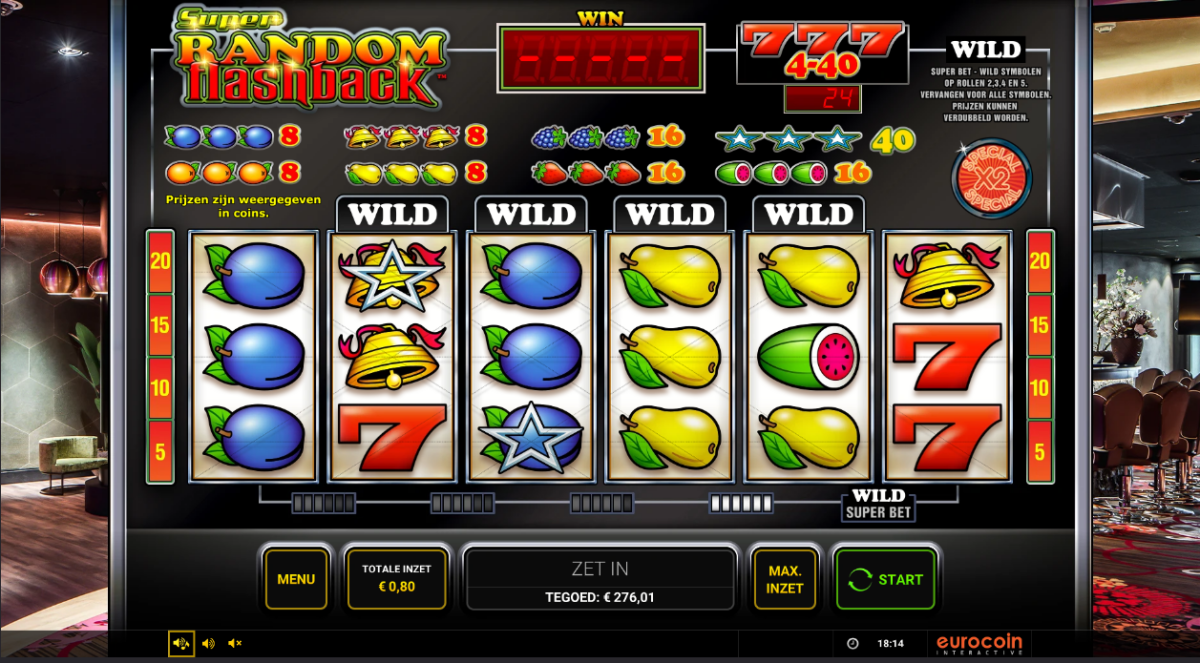Image resolution: width=1200 pixels, height=663 pixels.
Task: Click the blue star symbol on third reel
Action: 530,436
